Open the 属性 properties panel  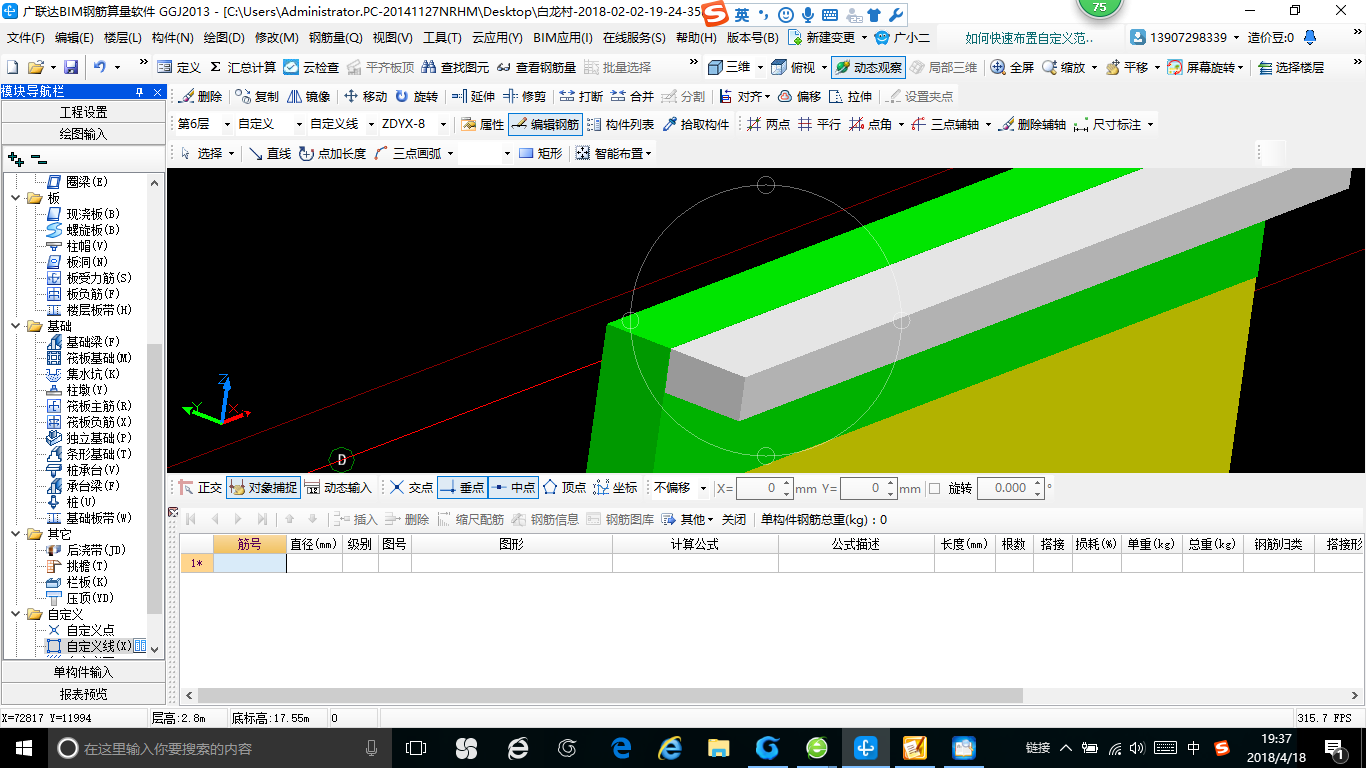[x=482, y=125]
